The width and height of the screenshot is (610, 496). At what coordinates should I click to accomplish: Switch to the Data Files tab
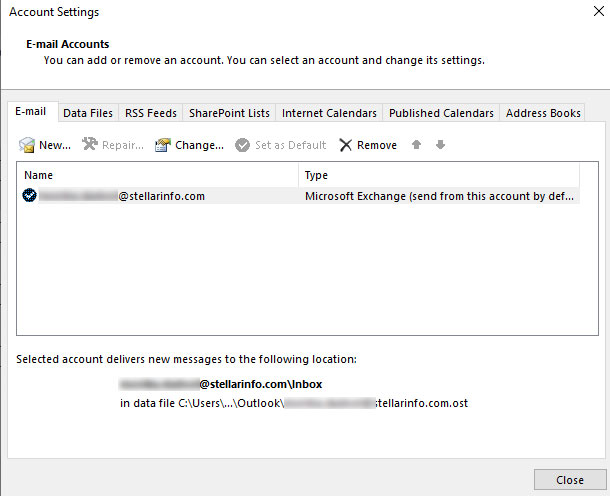click(88, 113)
